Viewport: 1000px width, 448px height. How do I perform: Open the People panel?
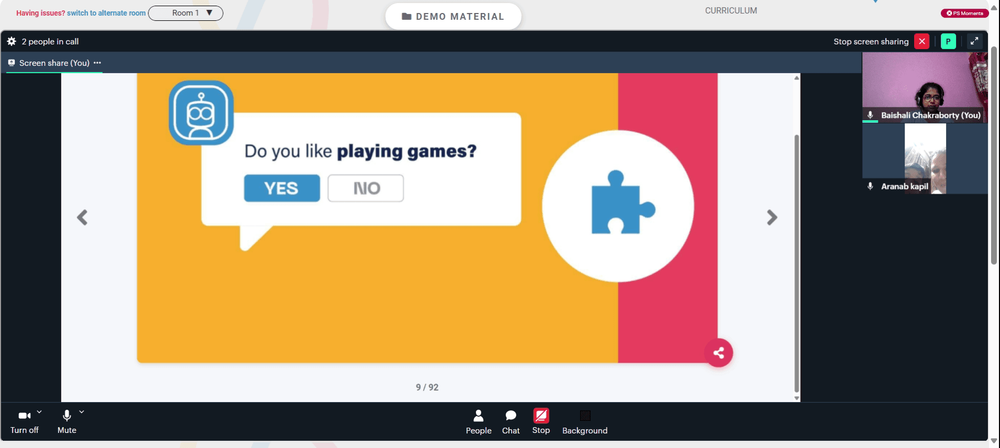pos(478,422)
